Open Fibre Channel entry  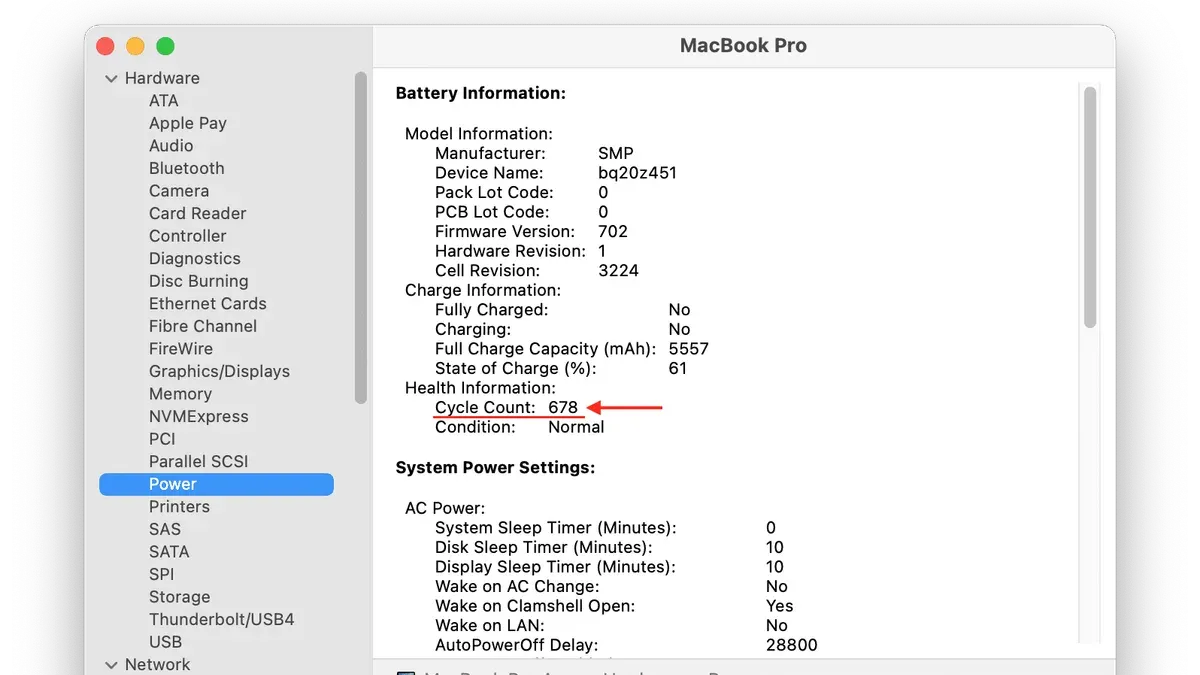point(203,326)
